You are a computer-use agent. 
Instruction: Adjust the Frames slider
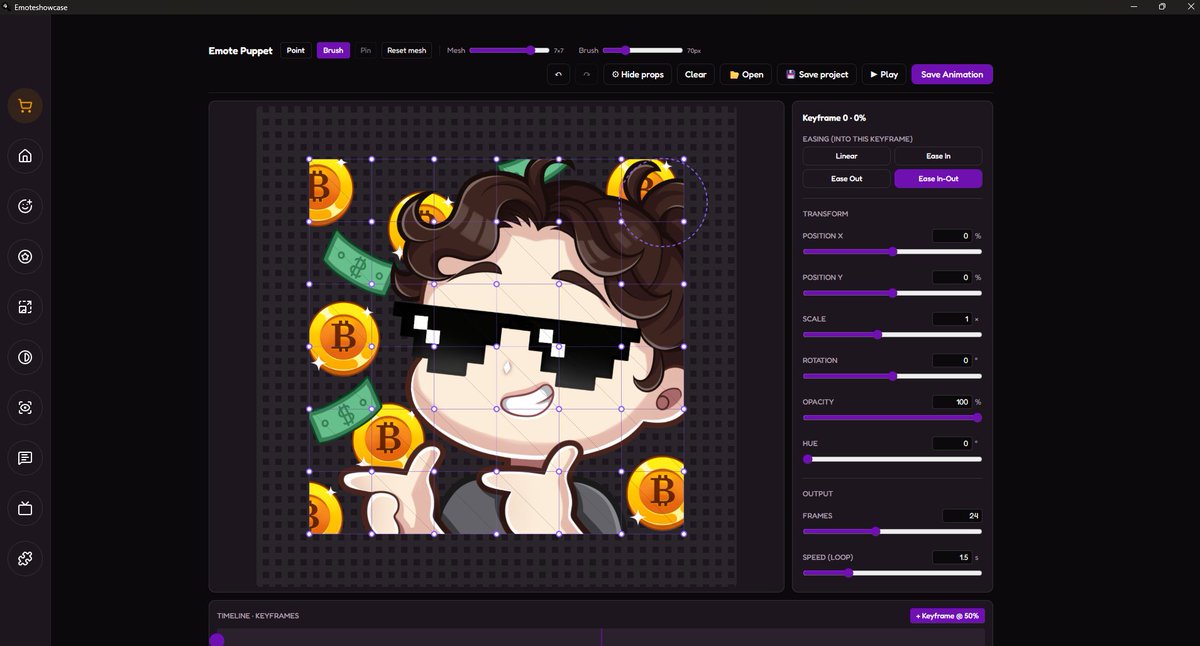892,532
